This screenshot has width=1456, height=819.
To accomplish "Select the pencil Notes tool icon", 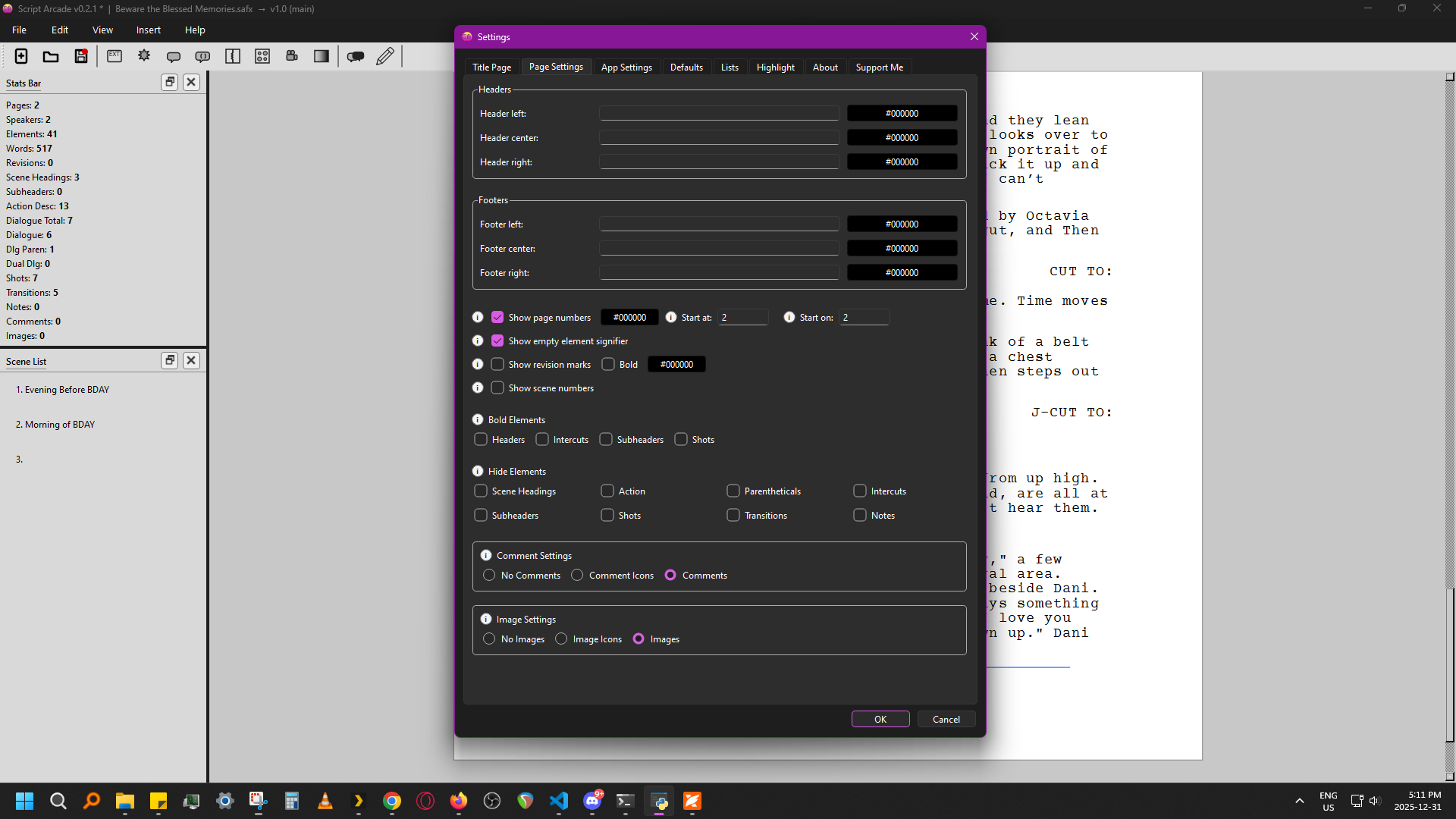I will 385,56.
